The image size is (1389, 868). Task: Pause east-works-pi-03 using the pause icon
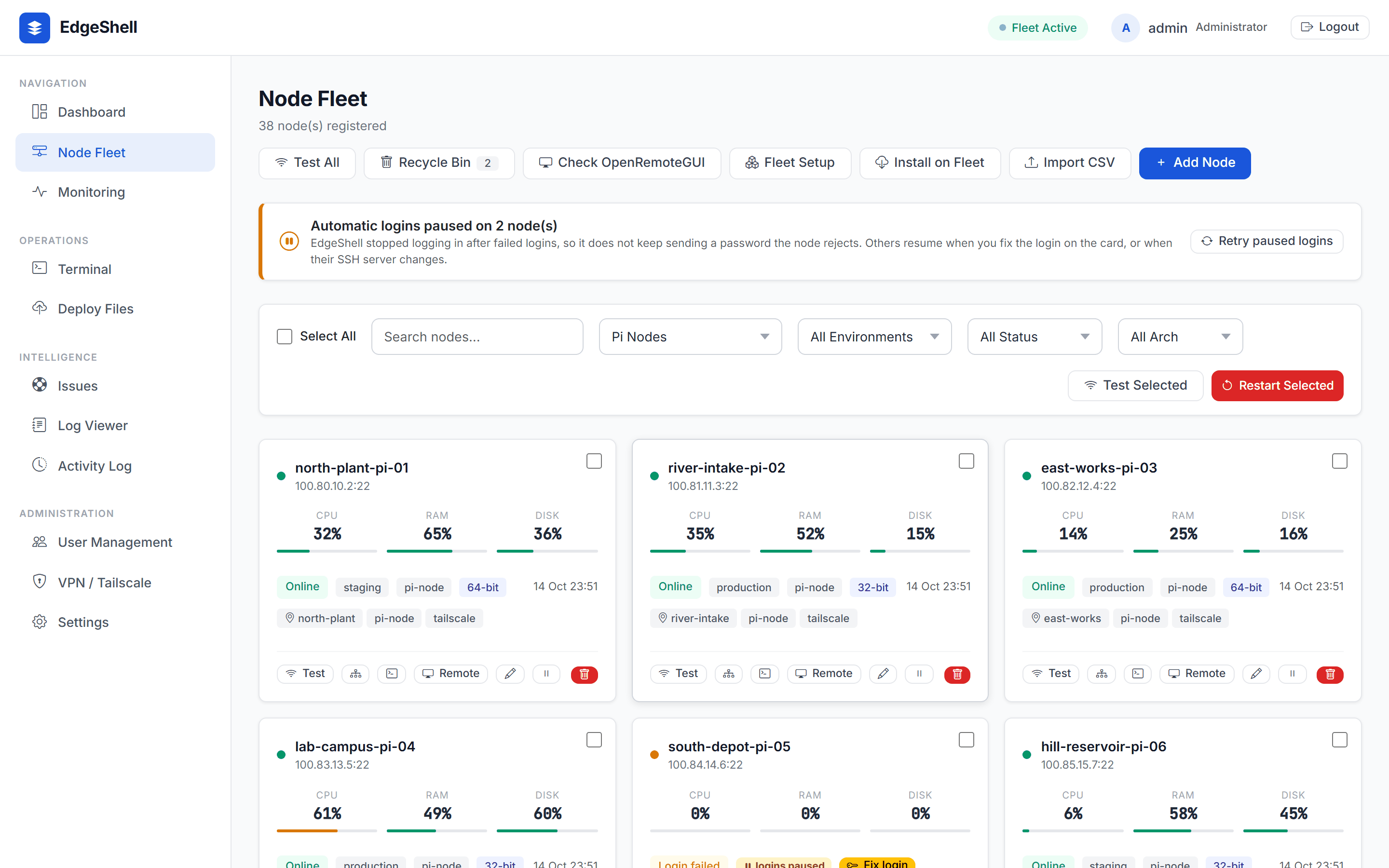pyautogui.click(x=1292, y=673)
